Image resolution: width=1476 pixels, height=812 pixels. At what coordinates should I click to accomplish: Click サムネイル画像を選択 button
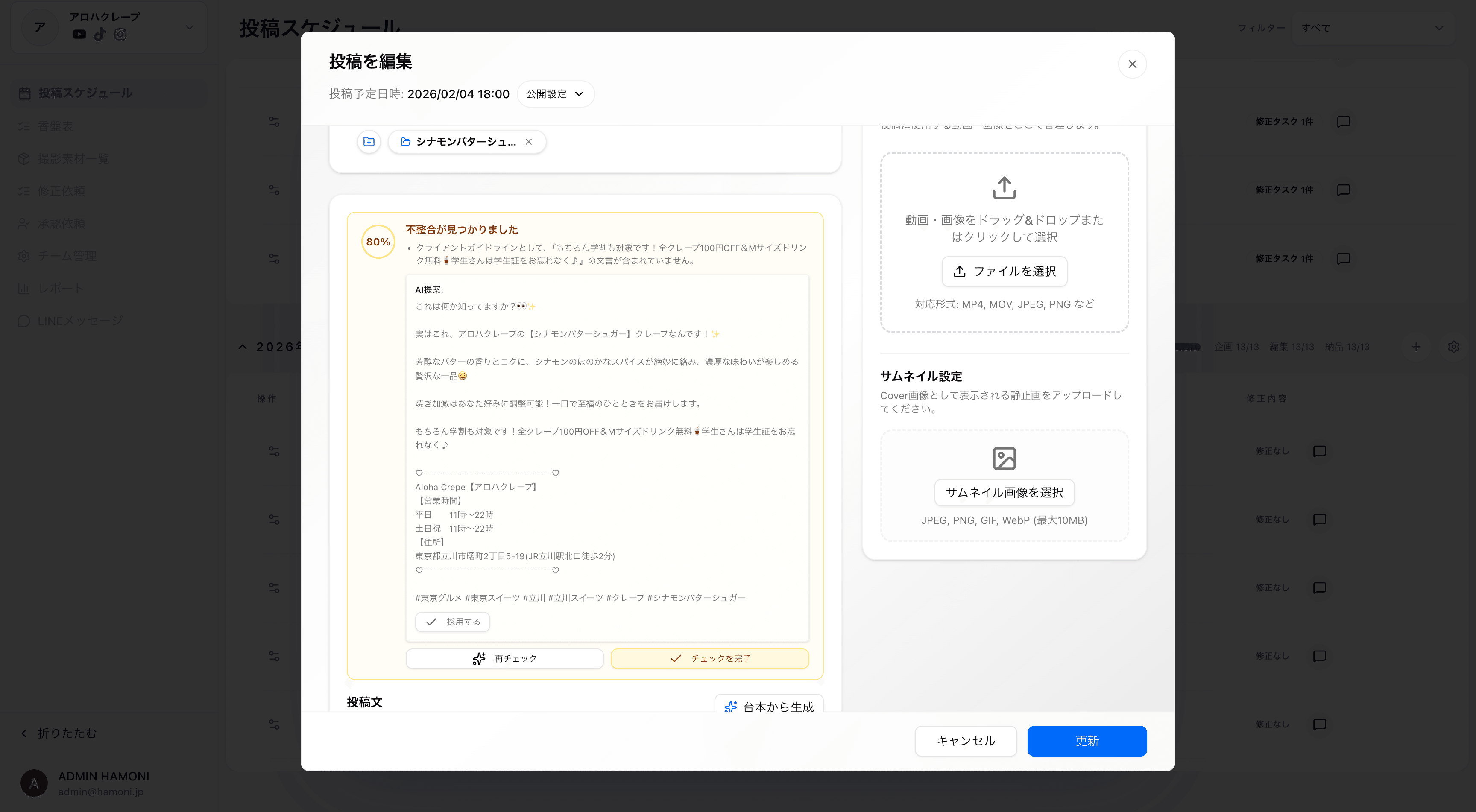[1004, 493]
